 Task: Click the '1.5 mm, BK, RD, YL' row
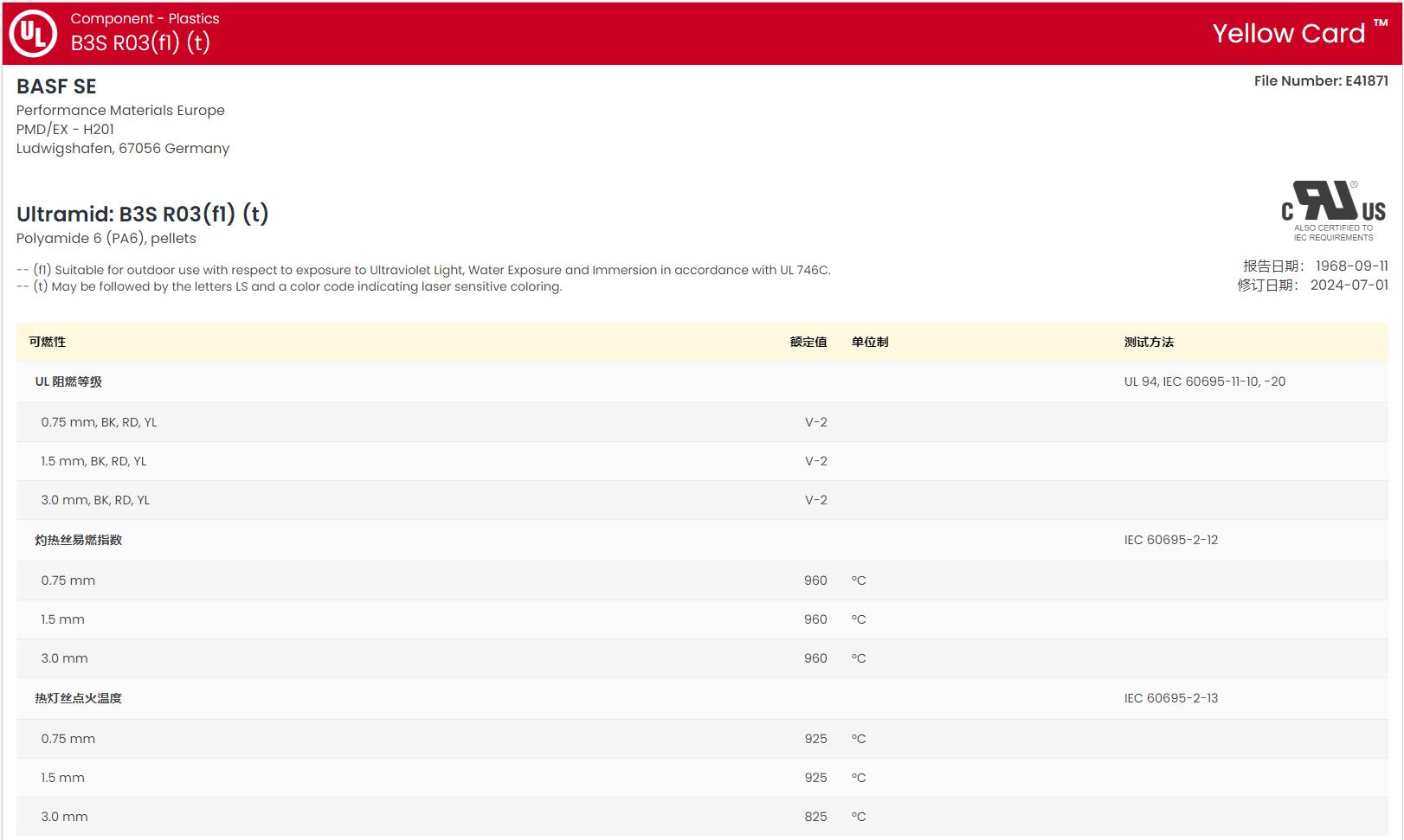[x=702, y=461]
